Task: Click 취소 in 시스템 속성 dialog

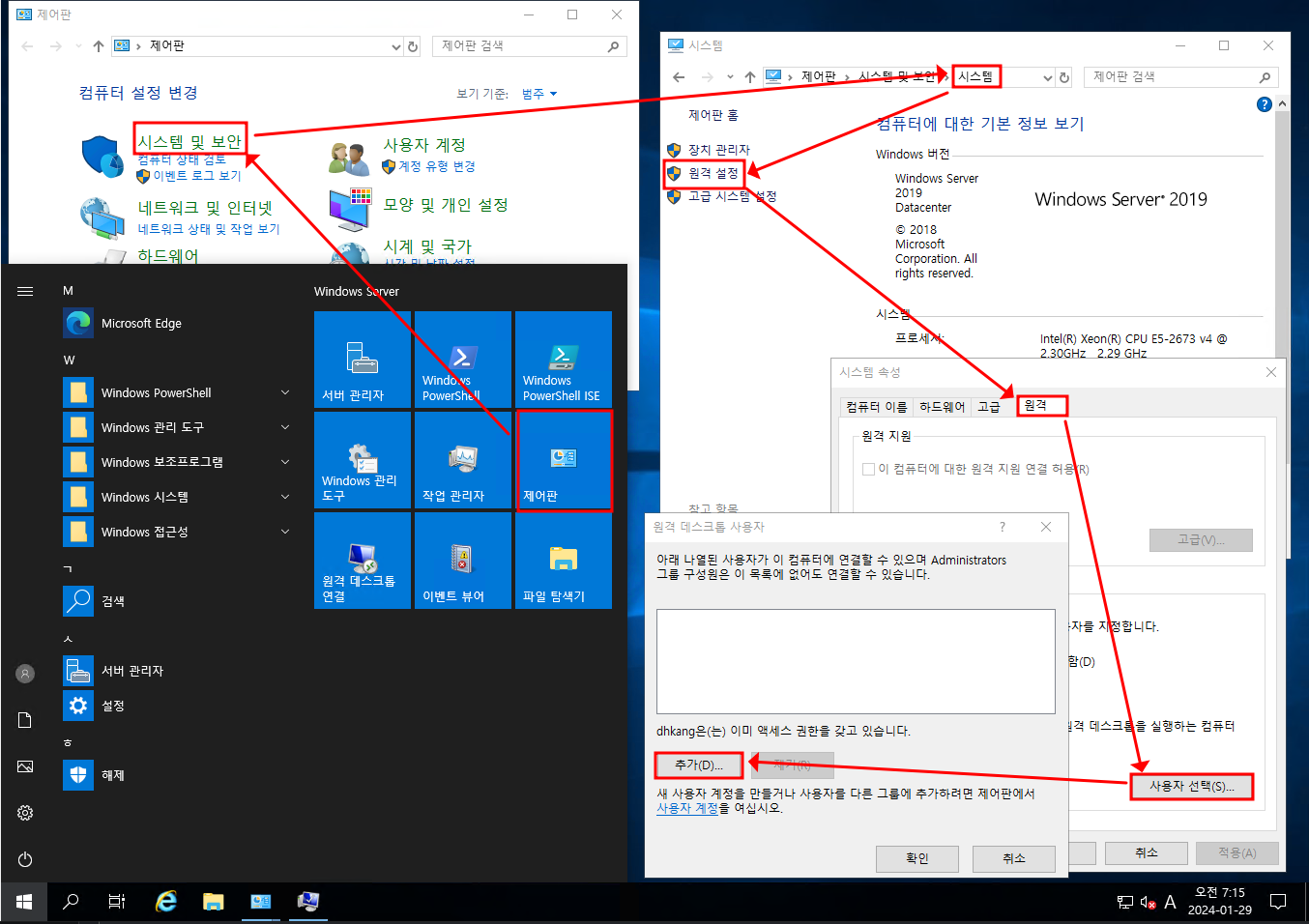Action: click(x=1147, y=852)
